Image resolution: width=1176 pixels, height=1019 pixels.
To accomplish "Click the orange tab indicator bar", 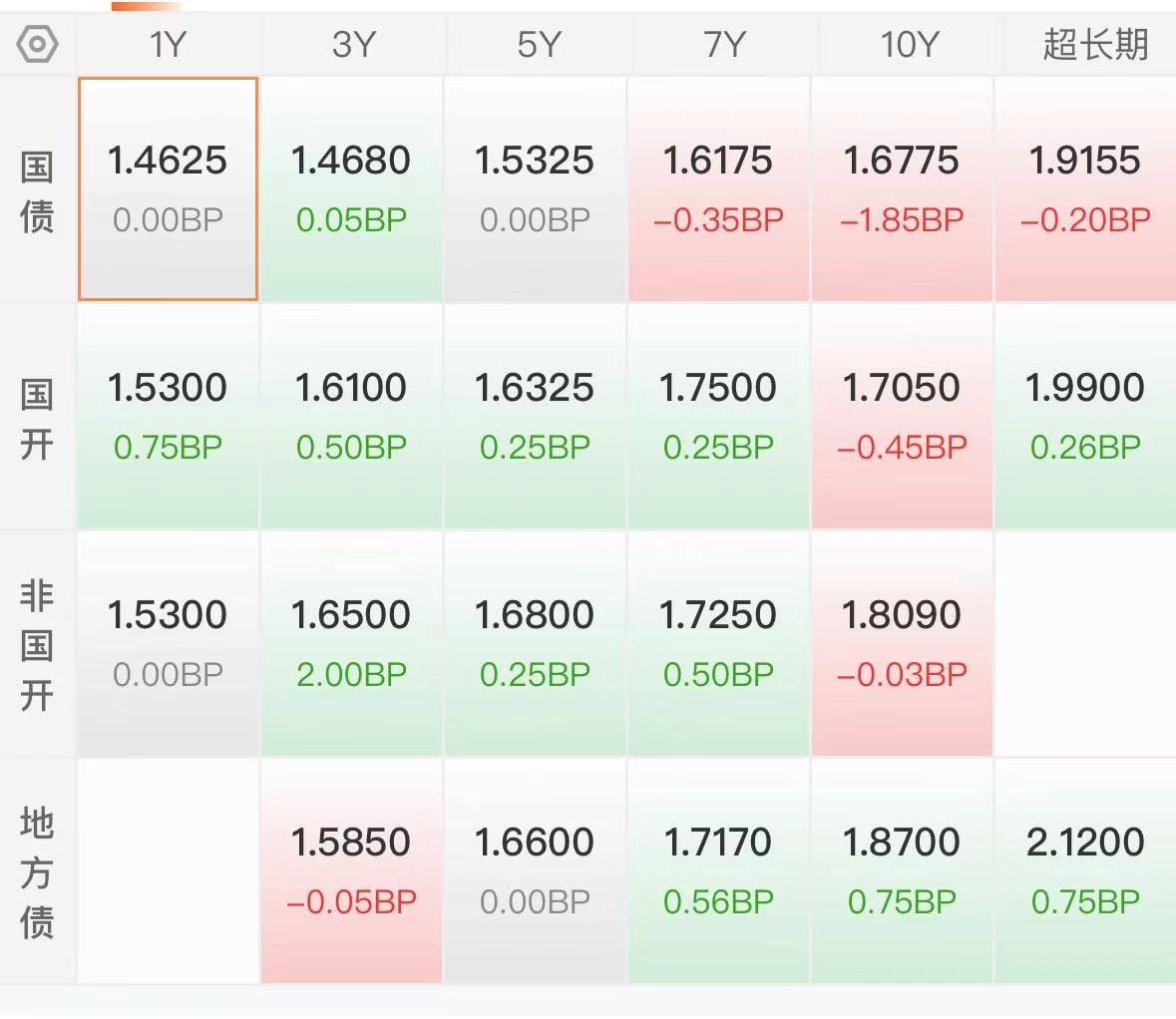I will [x=147, y=6].
